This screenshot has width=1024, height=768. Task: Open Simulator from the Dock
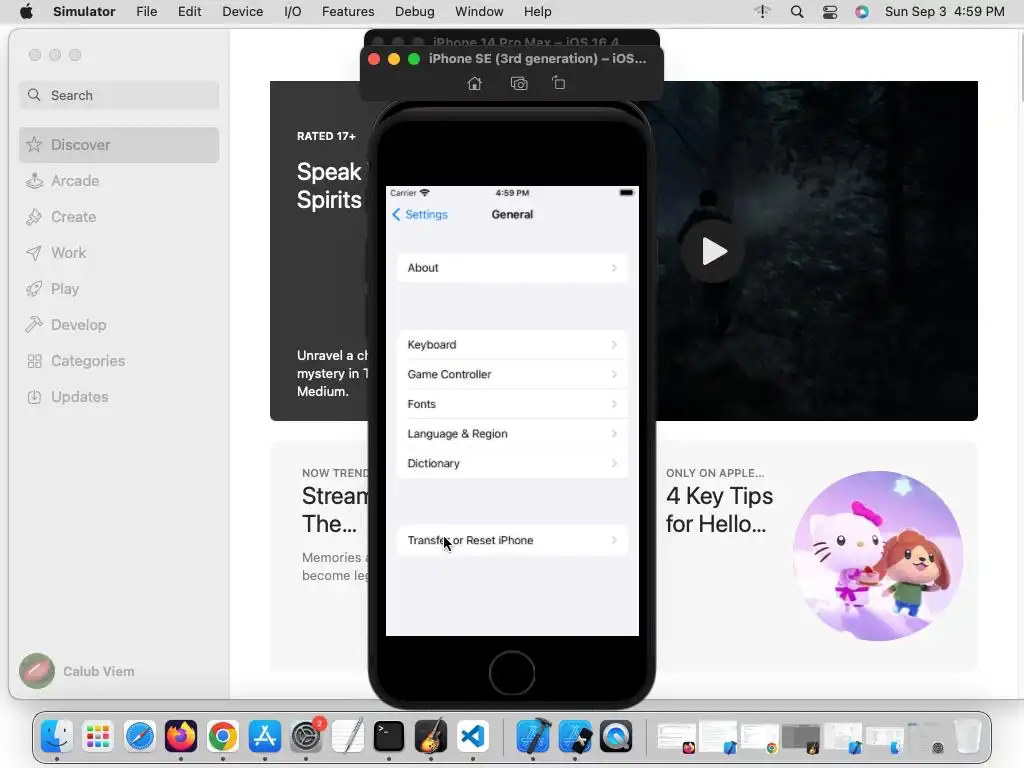coord(575,737)
